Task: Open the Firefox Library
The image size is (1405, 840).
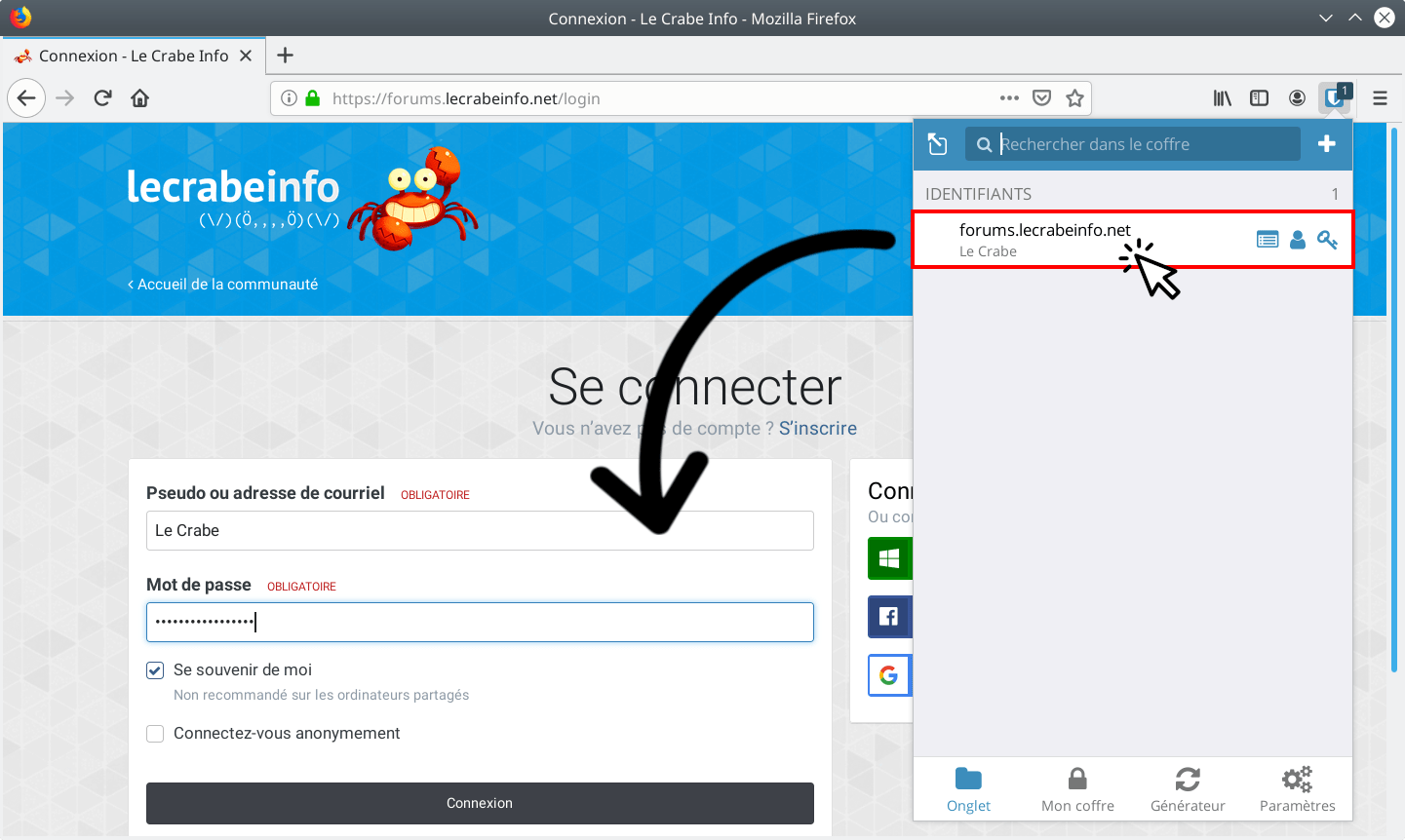Action: point(1222,98)
